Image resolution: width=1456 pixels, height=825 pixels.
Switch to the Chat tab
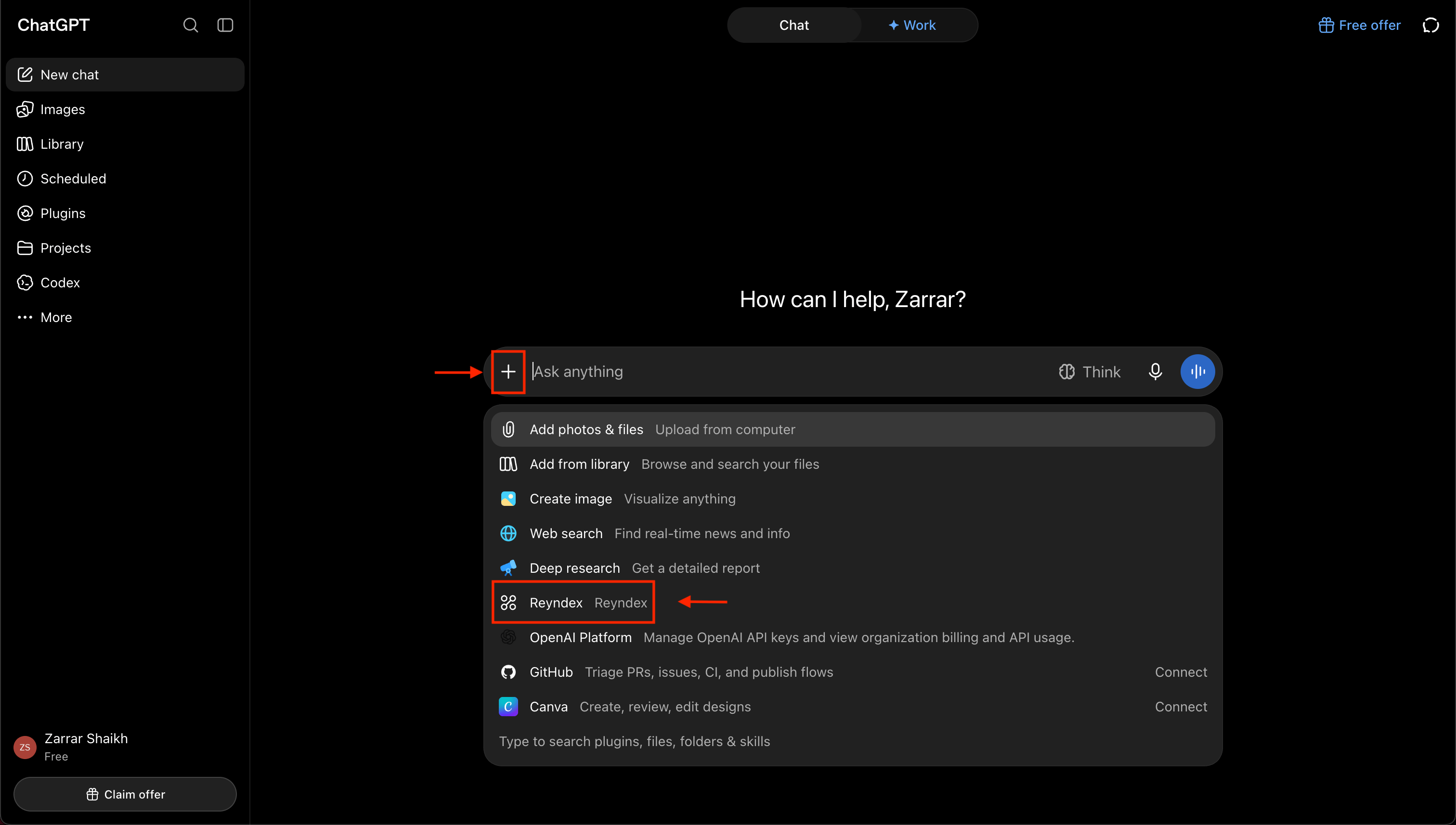point(794,25)
